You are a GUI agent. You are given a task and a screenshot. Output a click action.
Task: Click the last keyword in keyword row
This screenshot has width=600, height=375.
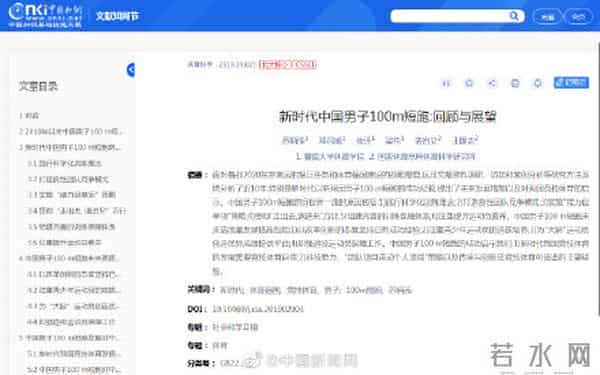(x=400, y=290)
